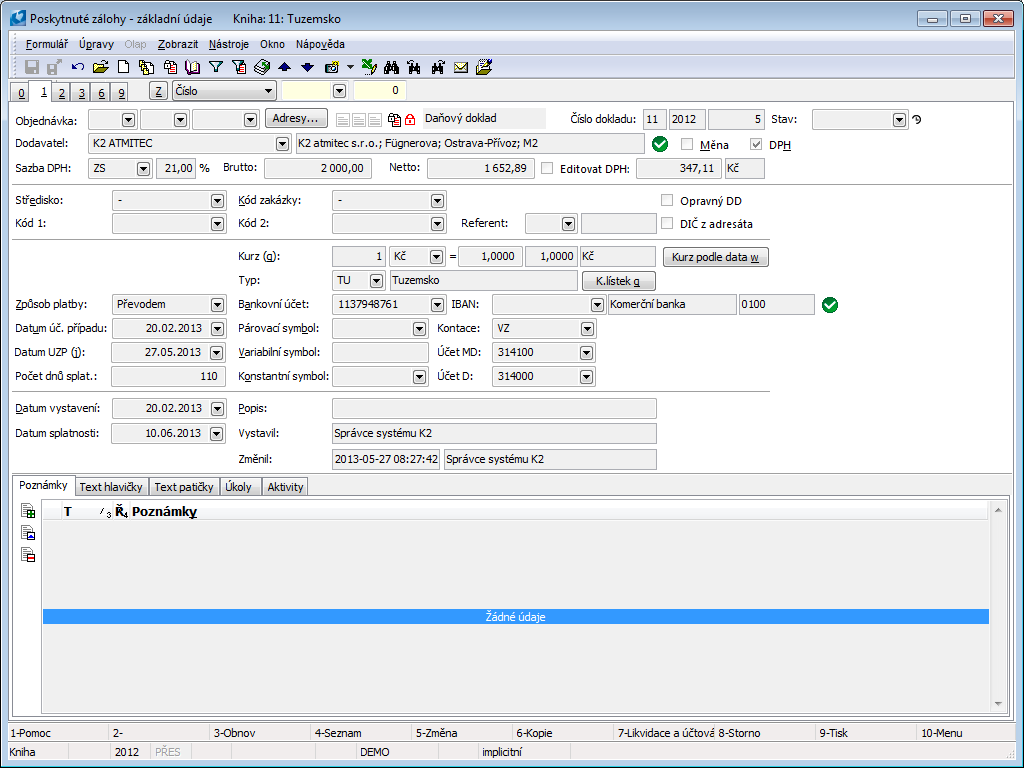The height and width of the screenshot is (768, 1024).
Task: Switch to the Text hlavičky tab
Action: pyautogui.click(x=112, y=487)
